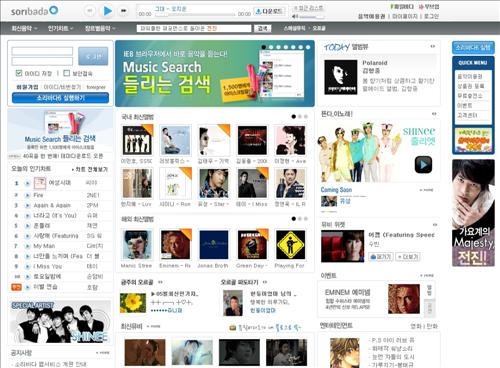The width and height of the screenshot is (500, 368).
Task: Adjust the player volume slider
Action: pyautogui.click(x=311, y=16)
